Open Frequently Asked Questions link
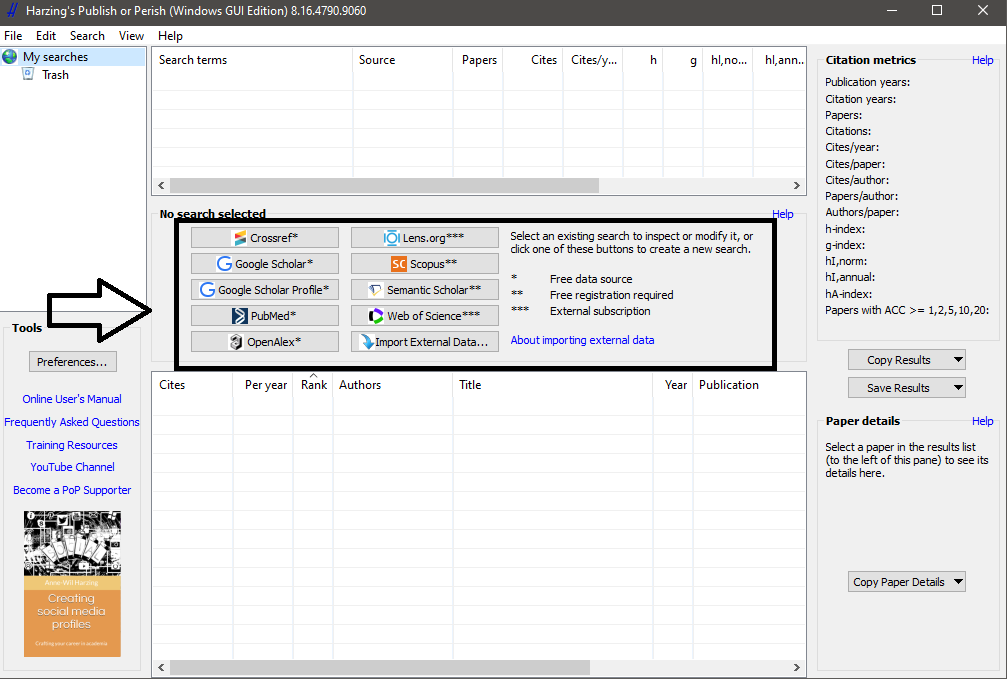 [x=72, y=422]
